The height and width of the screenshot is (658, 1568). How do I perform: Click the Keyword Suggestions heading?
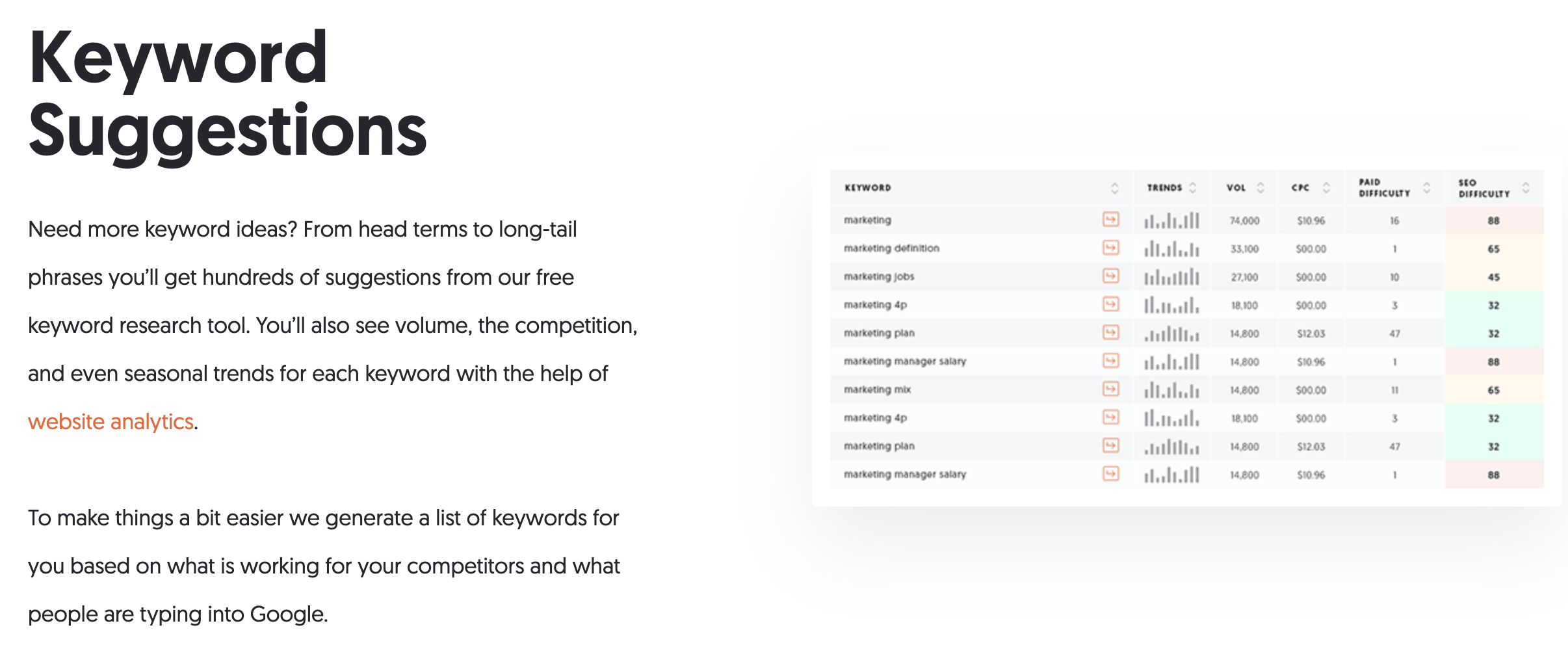pyautogui.click(x=228, y=94)
